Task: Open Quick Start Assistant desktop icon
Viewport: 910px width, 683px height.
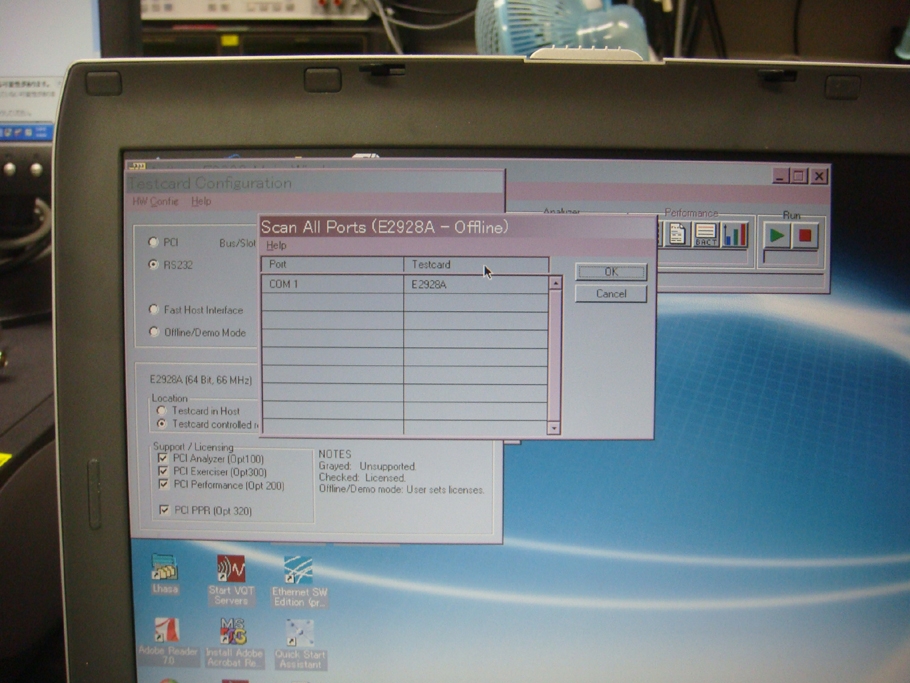Action: coord(300,644)
